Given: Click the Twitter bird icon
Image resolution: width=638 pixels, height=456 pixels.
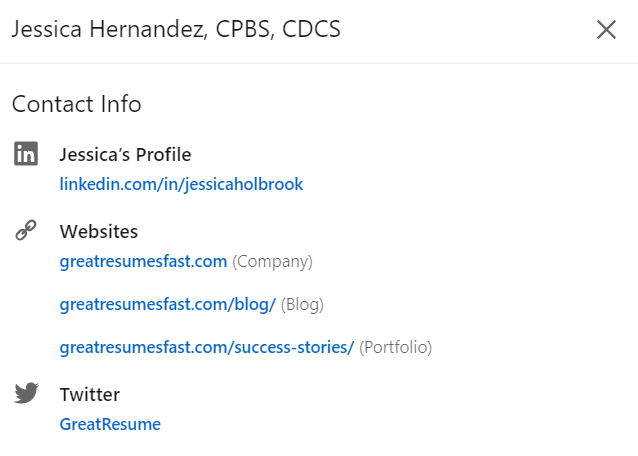Looking at the screenshot, I should click(26, 393).
